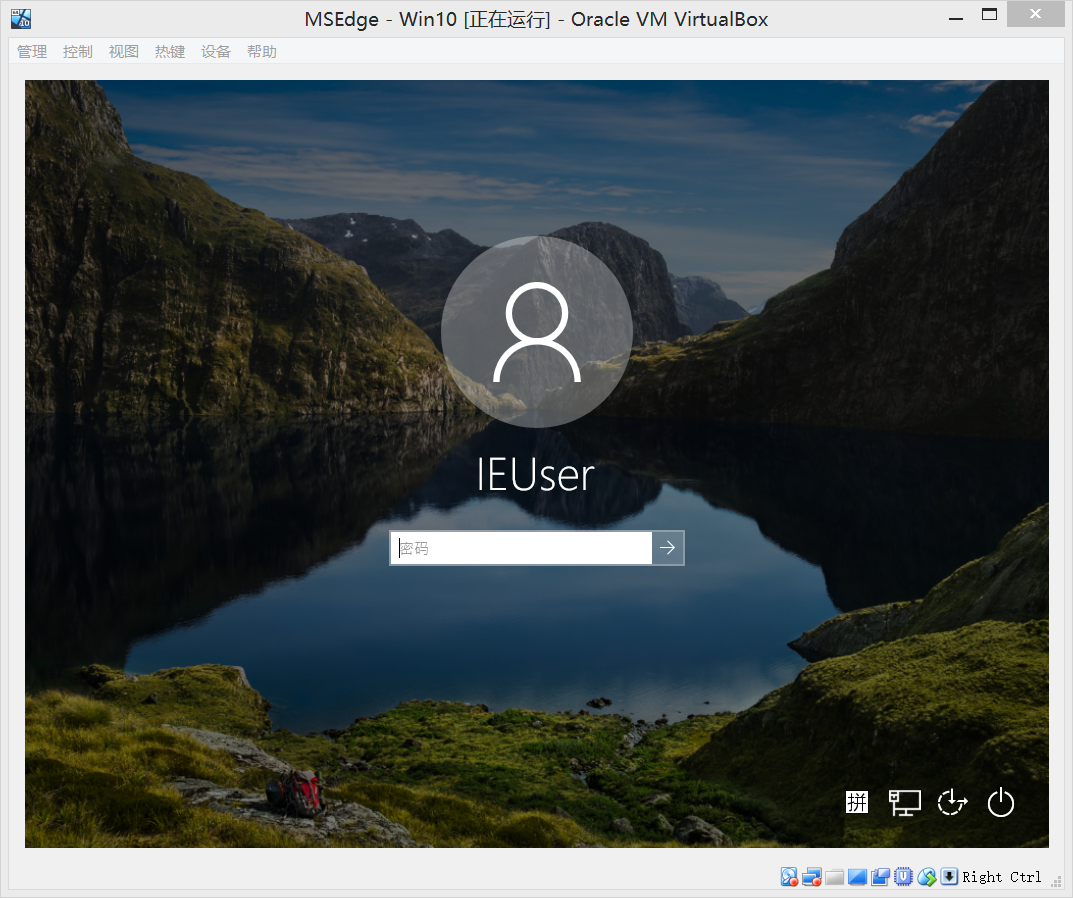Open the 设备 menu
1073x898 pixels.
[x=216, y=52]
